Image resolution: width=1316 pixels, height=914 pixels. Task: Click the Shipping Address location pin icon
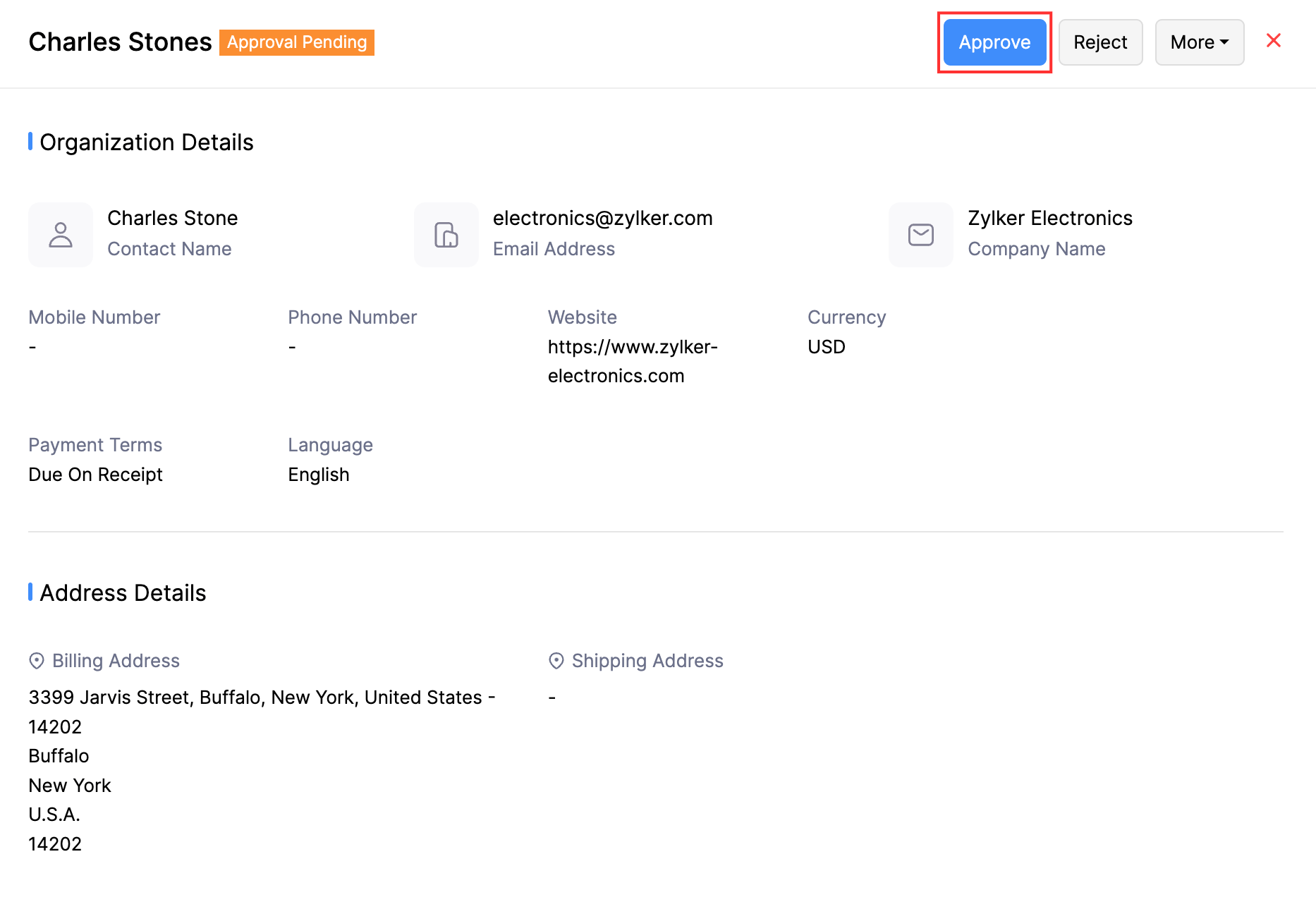point(557,661)
